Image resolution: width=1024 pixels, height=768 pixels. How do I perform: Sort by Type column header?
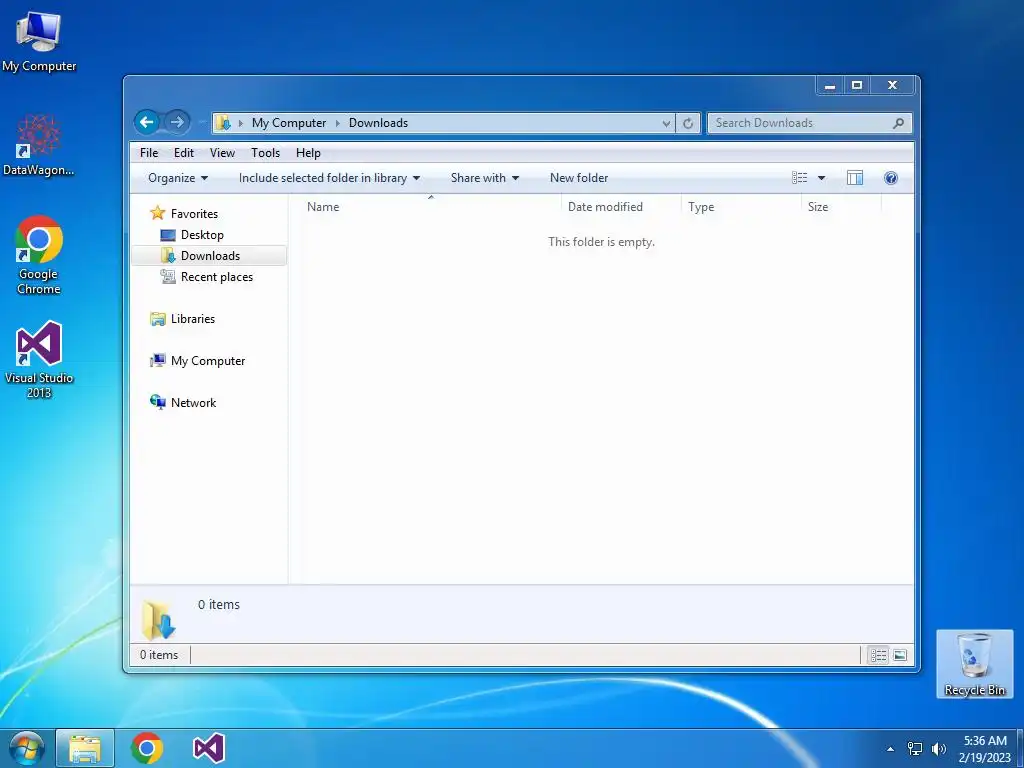coord(741,206)
